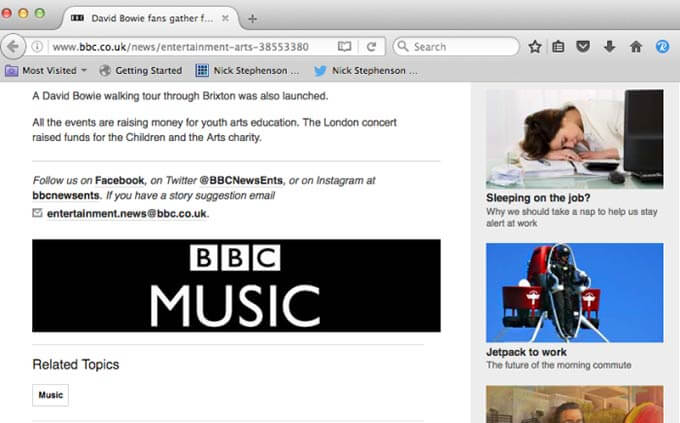Open the blue round extension icon

(662, 46)
